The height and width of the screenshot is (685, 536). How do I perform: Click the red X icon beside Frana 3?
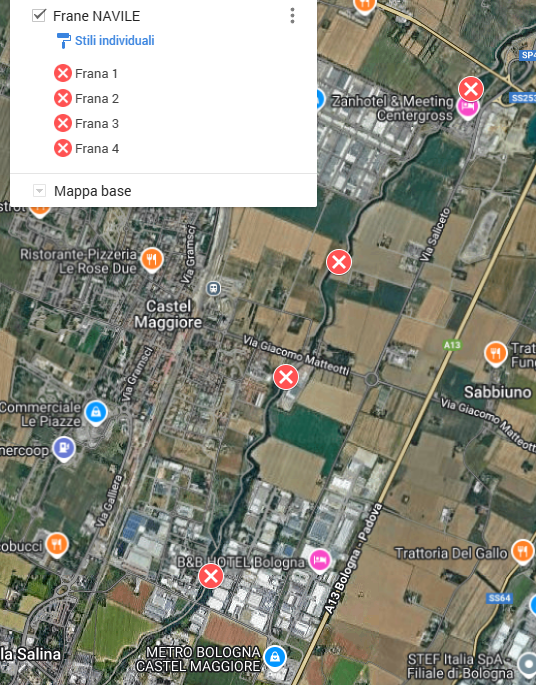coord(63,123)
